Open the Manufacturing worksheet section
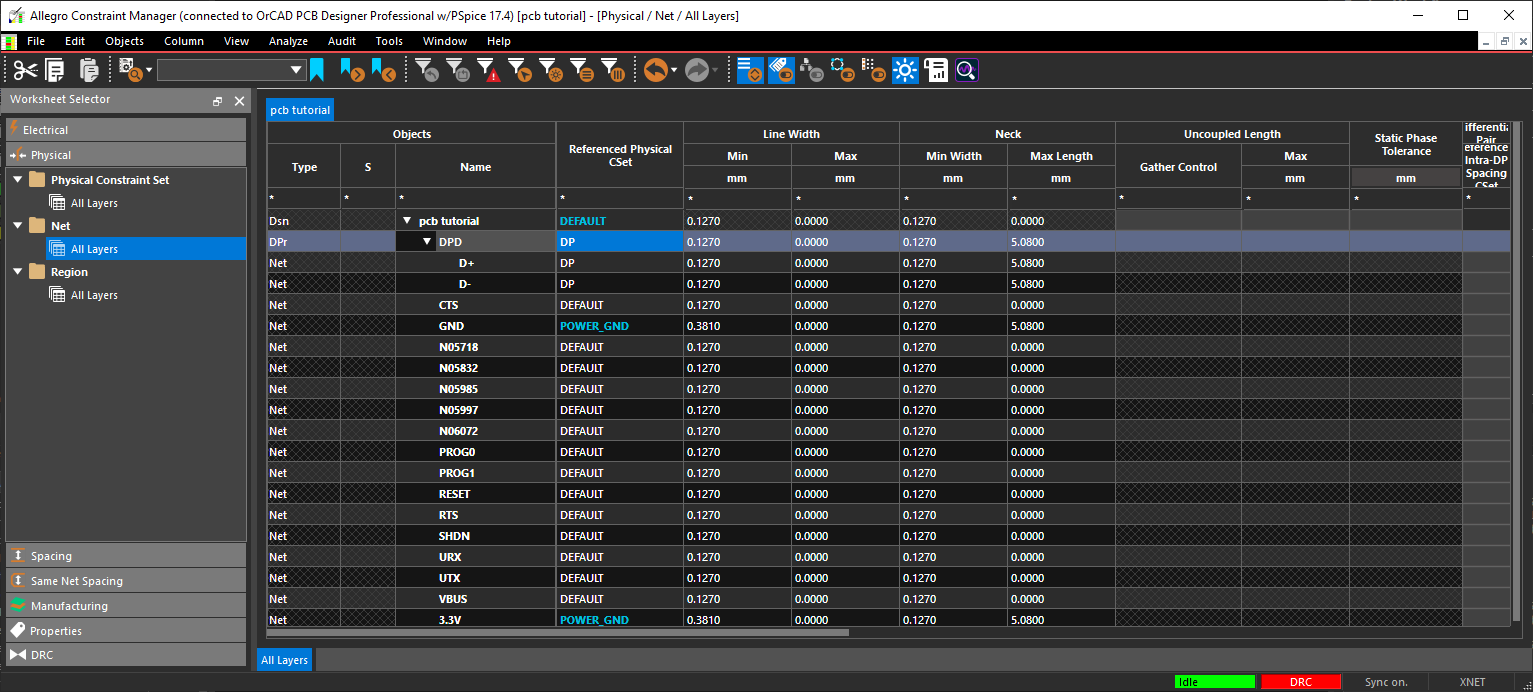Screen dimensions: 1533x692 coord(69,606)
